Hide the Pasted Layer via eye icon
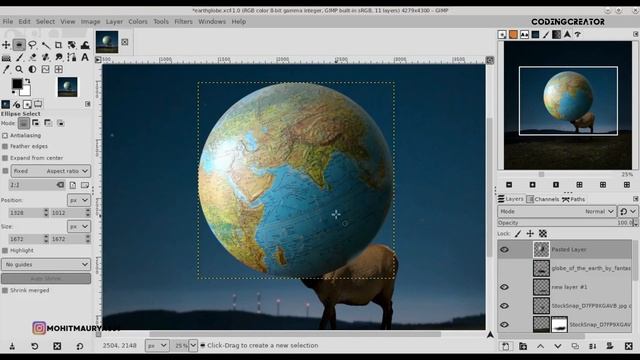640x360 pixels. click(x=504, y=249)
